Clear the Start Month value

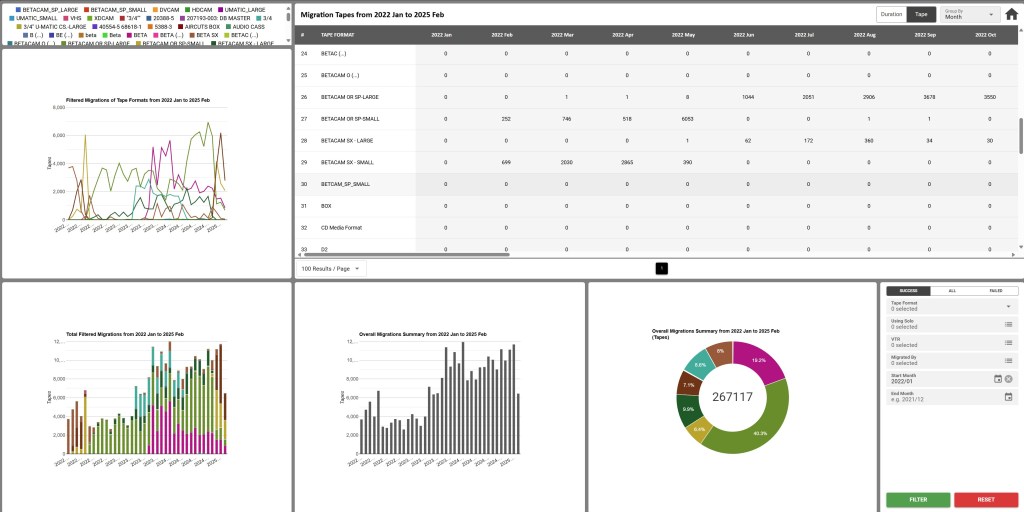coord(1009,379)
